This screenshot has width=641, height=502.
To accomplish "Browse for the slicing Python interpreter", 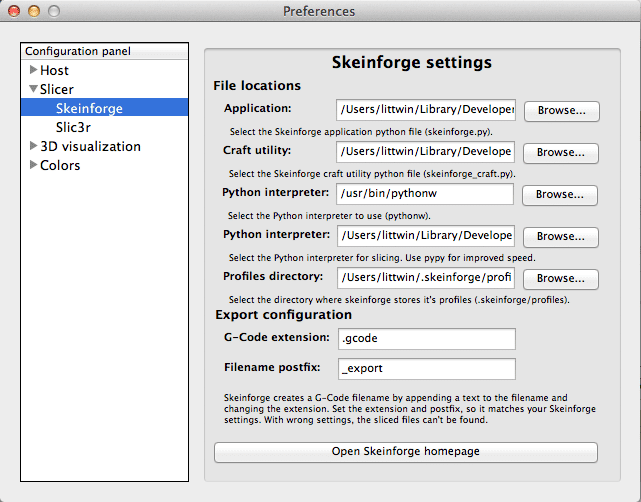I will [x=561, y=237].
